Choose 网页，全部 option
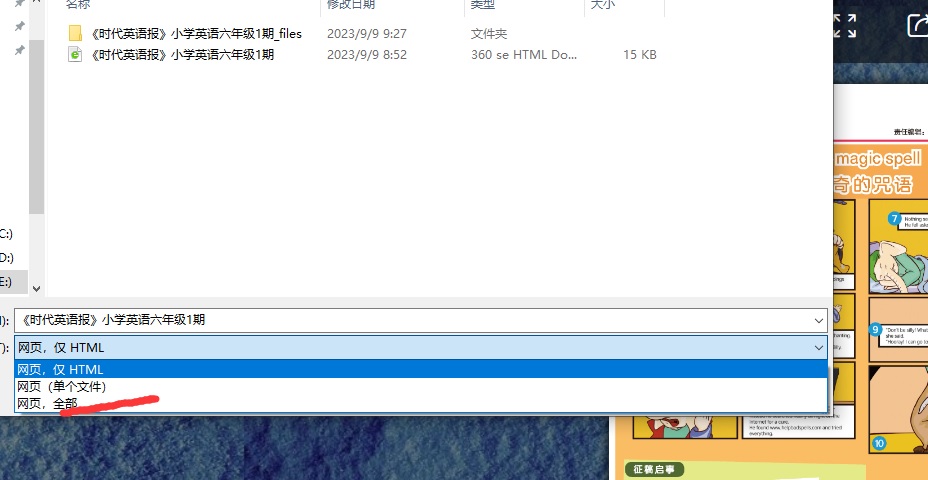Image resolution: width=928 pixels, height=480 pixels. pyautogui.click(x=421, y=404)
